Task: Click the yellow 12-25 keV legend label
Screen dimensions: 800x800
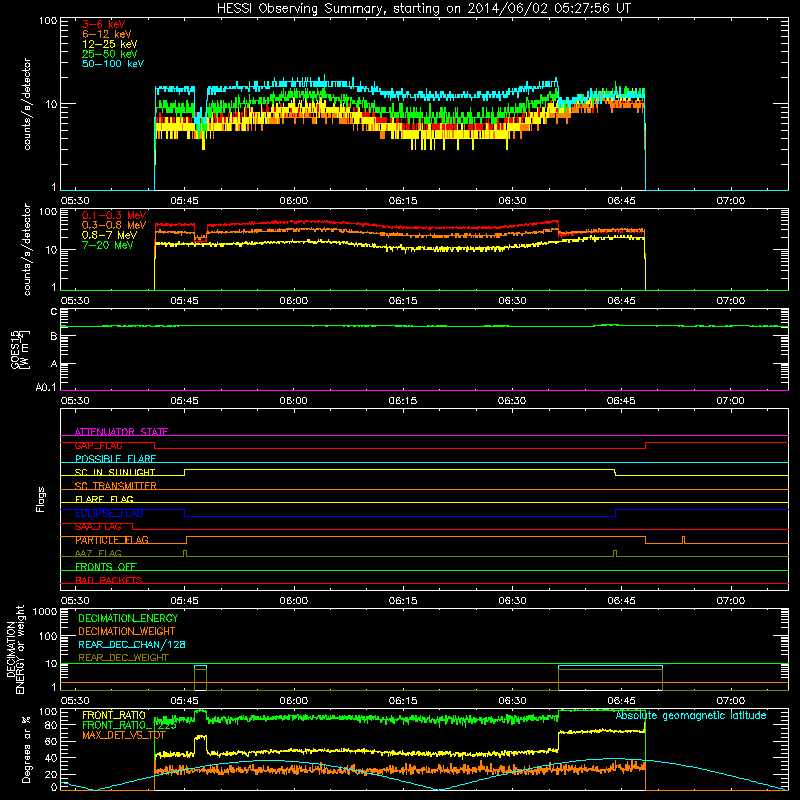Action: pyautogui.click(x=109, y=44)
